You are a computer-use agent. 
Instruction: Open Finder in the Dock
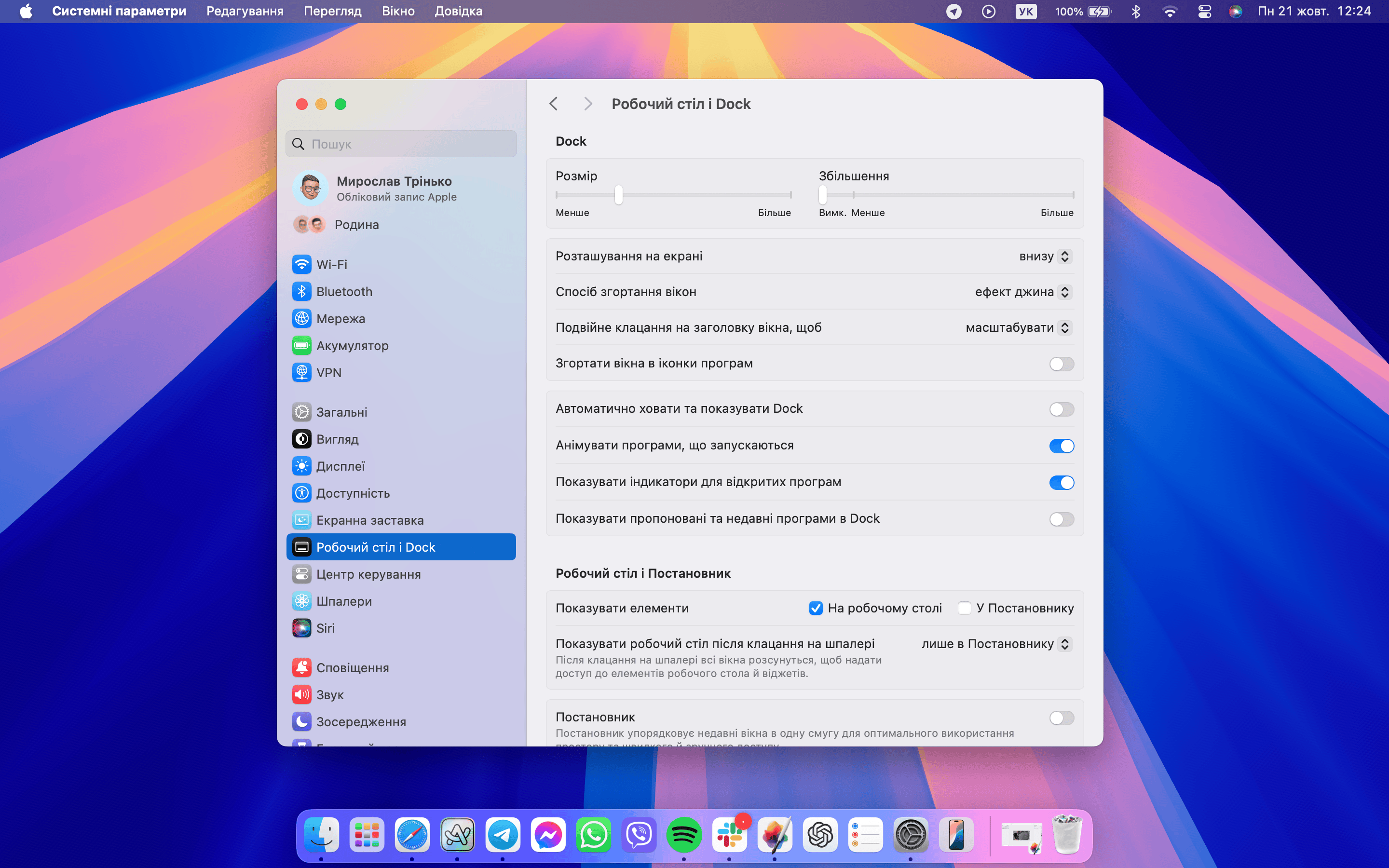322,833
